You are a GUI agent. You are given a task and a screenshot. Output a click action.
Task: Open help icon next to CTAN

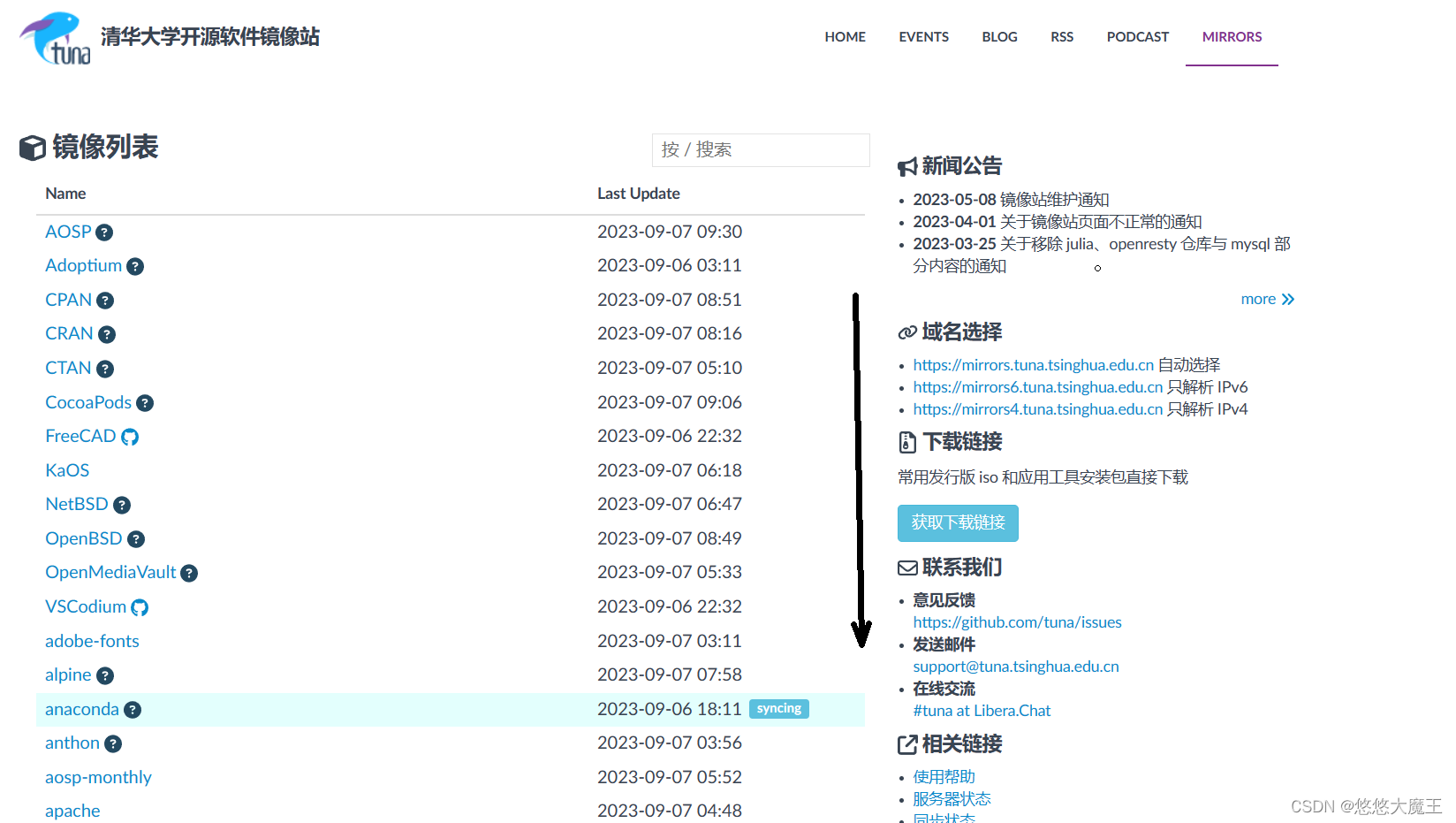(105, 369)
